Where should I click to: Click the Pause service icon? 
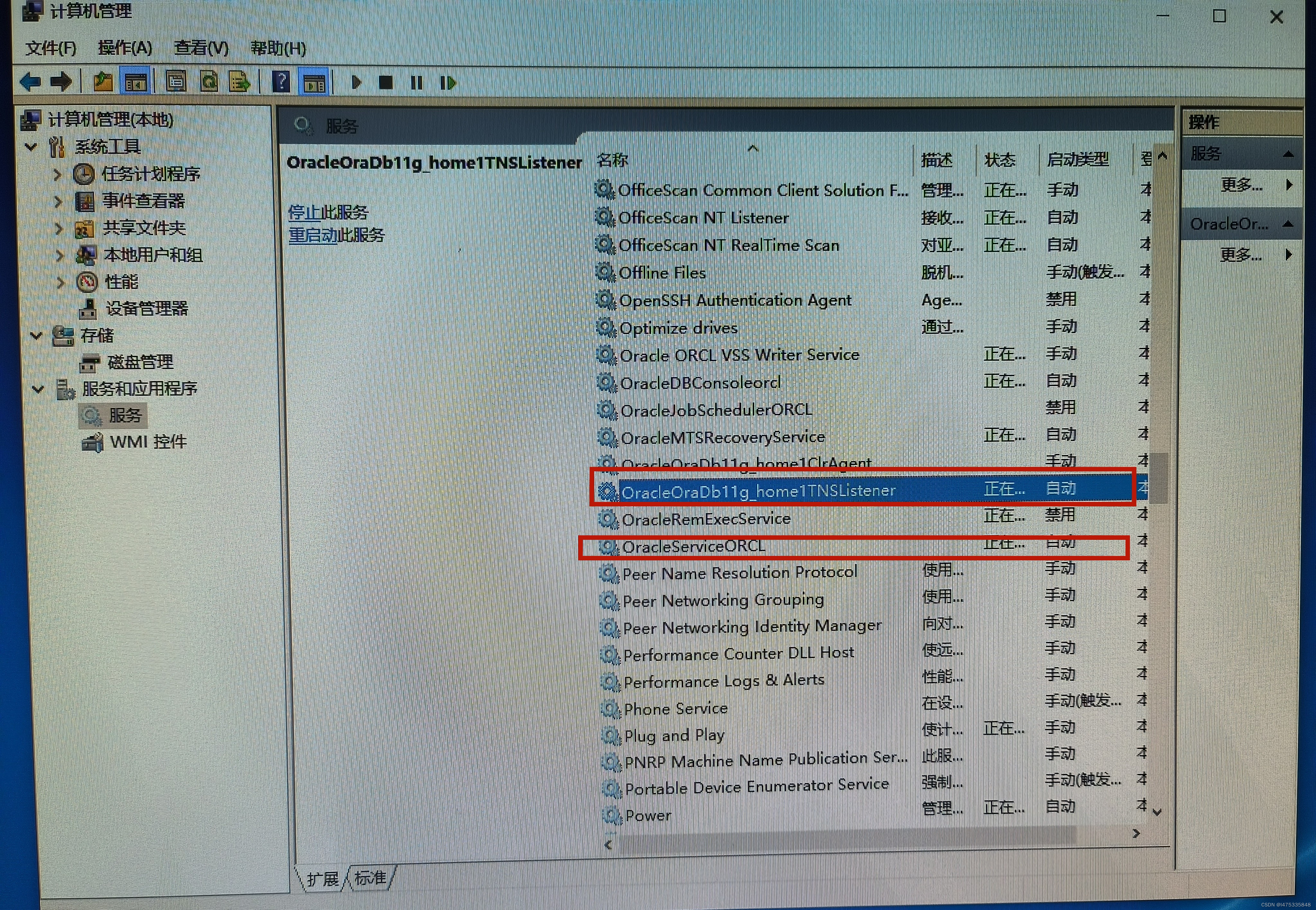coord(417,83)
